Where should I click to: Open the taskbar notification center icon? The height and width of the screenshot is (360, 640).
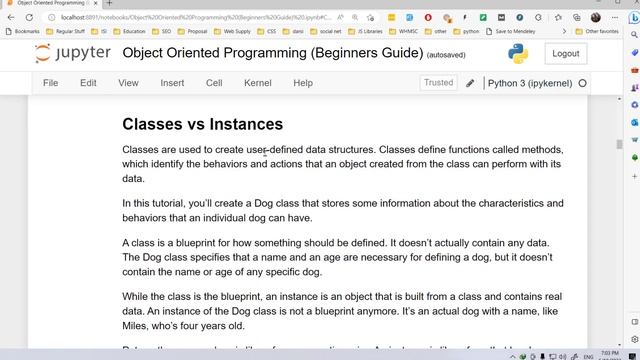(x=632, y=356)
